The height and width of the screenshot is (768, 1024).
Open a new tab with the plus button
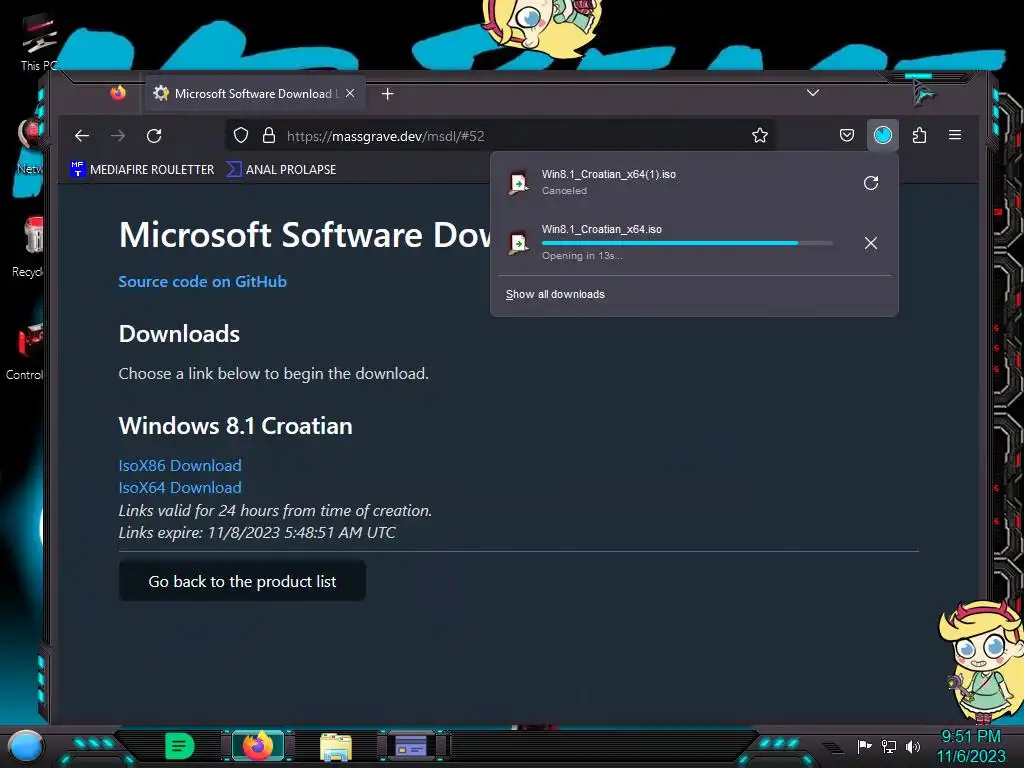[x=387, y=94]
